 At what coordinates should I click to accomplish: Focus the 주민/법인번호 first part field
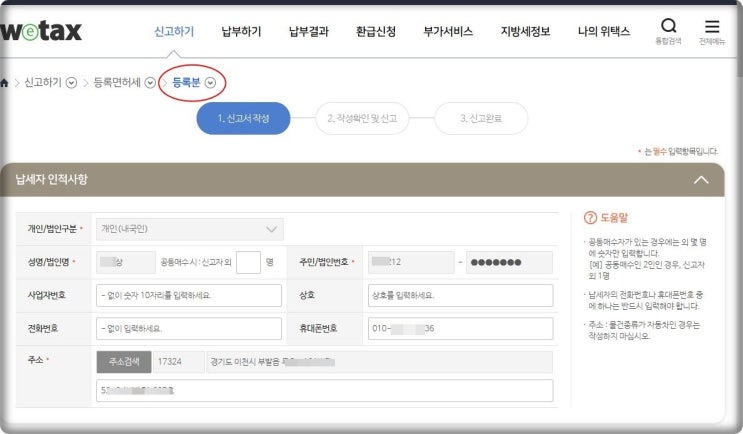411,262
